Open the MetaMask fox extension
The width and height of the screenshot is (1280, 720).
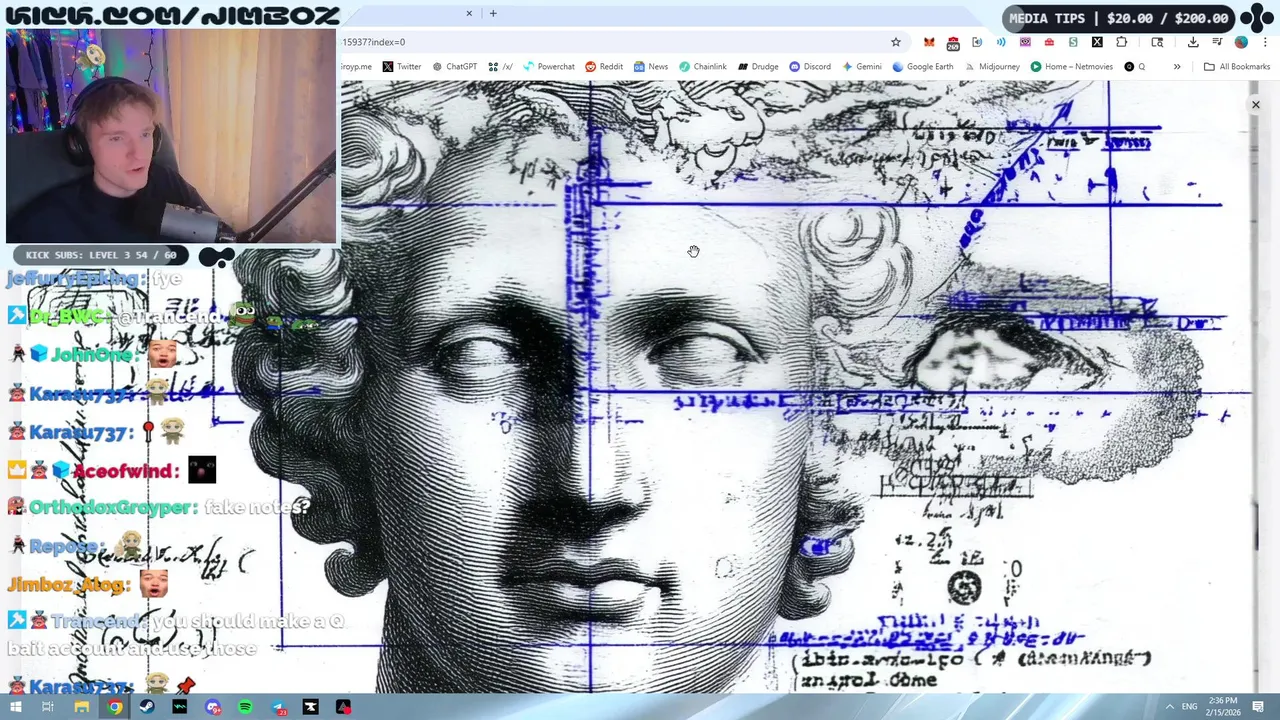click(929, 42)
